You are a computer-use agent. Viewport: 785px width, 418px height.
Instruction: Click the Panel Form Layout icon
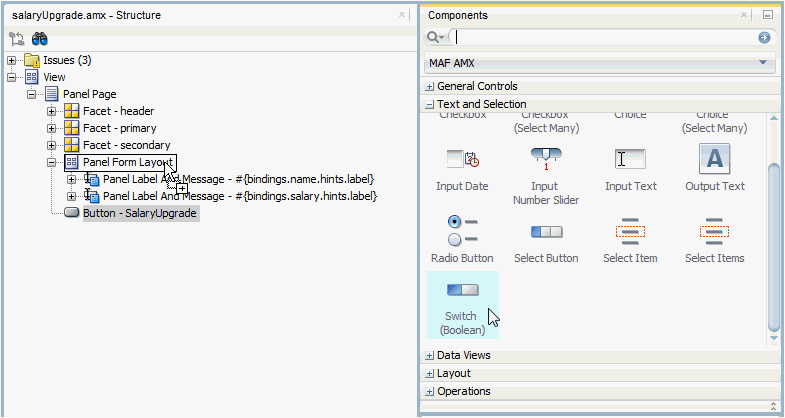[x=72, y=162]
